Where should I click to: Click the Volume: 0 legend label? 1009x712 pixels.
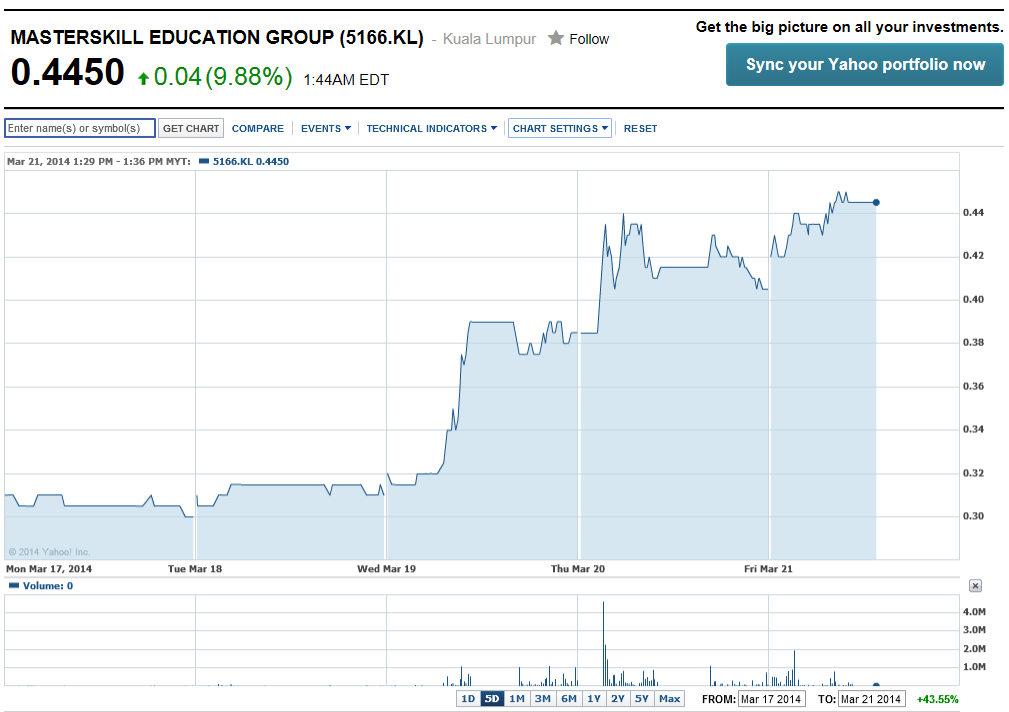[48, 586]
